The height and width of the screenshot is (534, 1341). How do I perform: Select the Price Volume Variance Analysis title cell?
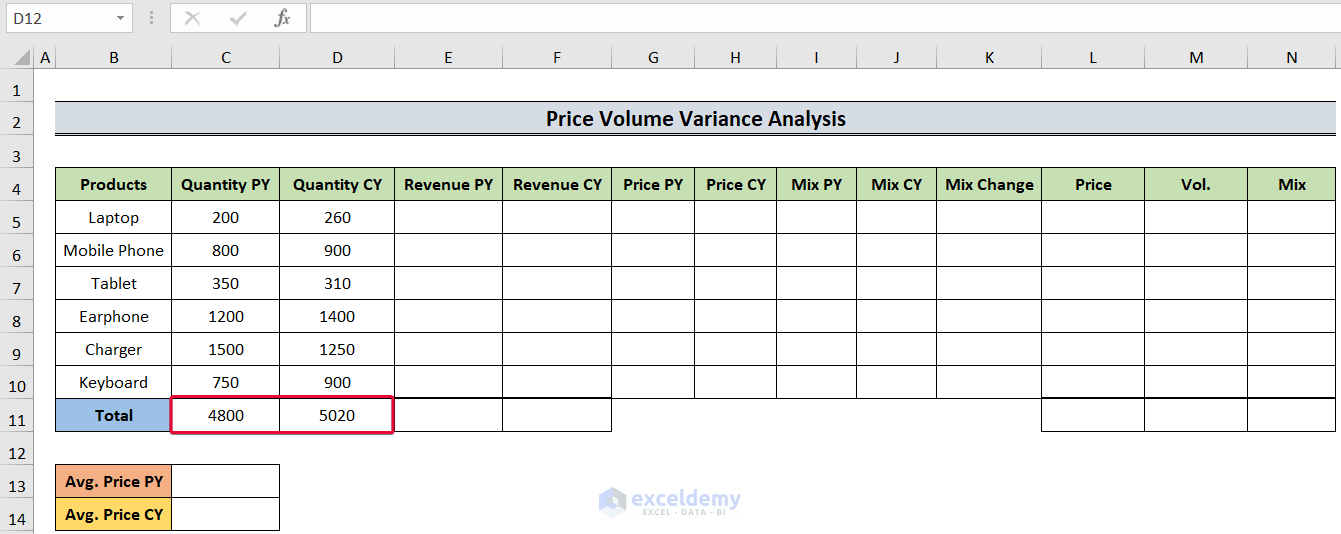coord(695,119)
